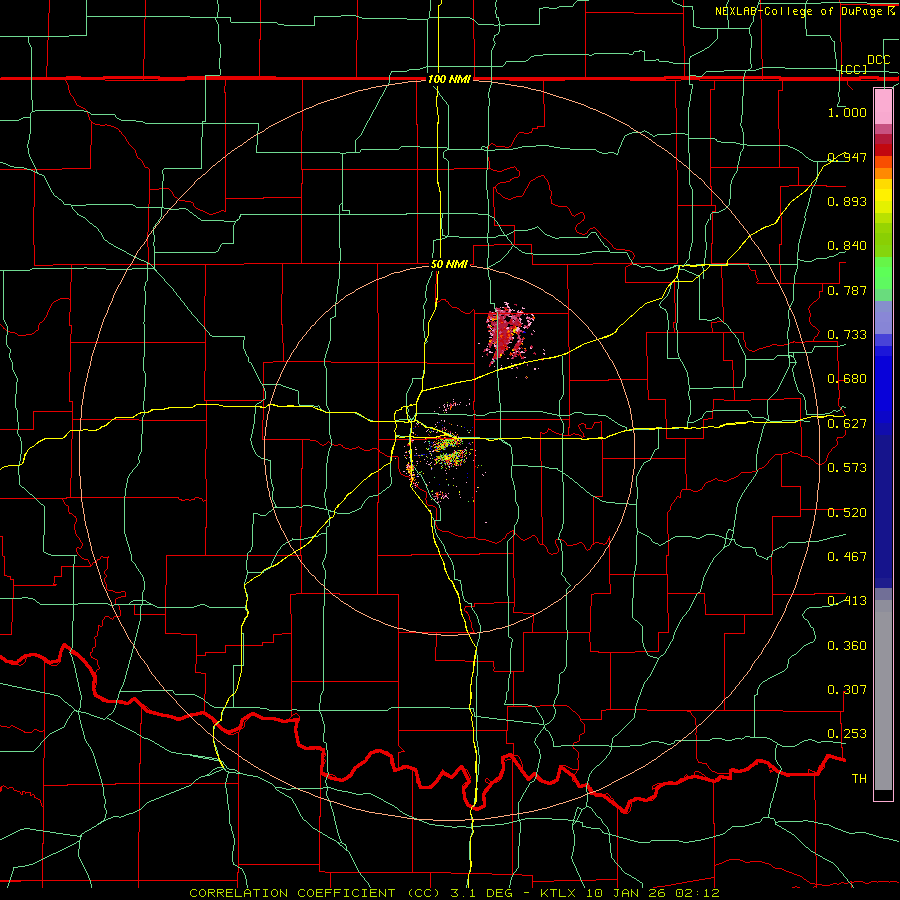The height and width of the screenshot is (900, 900).
Task: Select the 0.253 scale value
Action: [847, 734]
